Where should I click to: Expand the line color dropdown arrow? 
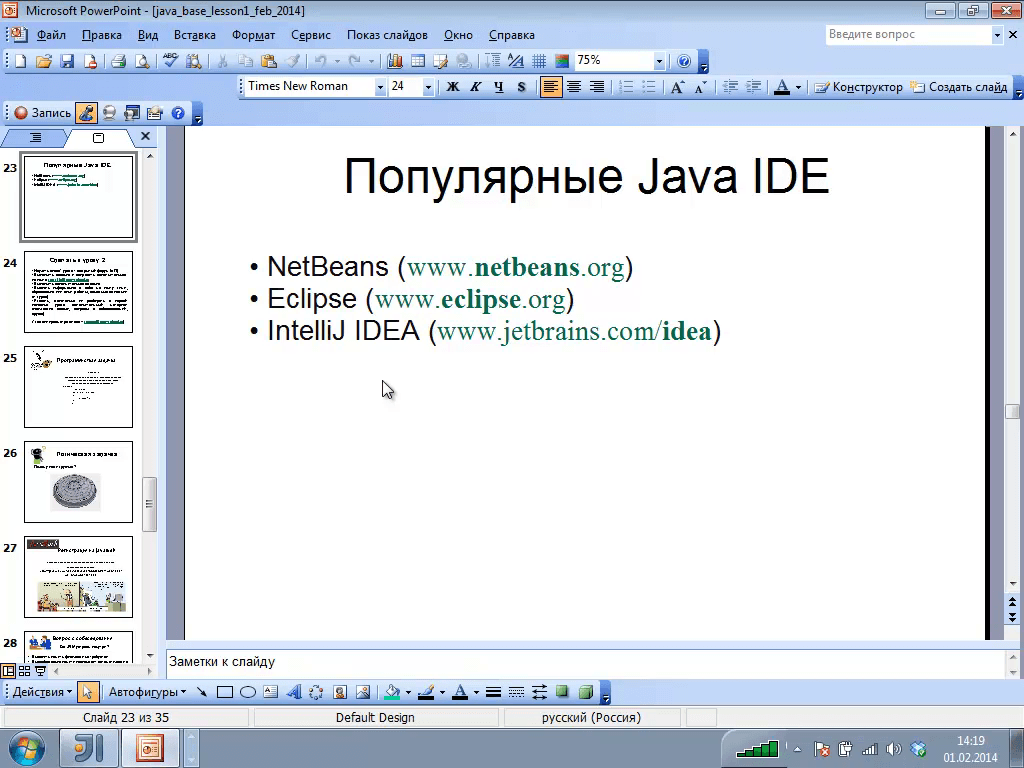tap(442, 692)
